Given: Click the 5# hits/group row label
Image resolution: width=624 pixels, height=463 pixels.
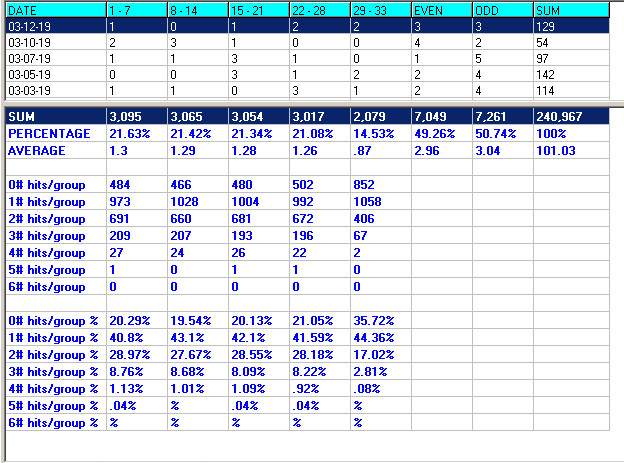Looking at the screenshot, I should [x=47, y=270].
